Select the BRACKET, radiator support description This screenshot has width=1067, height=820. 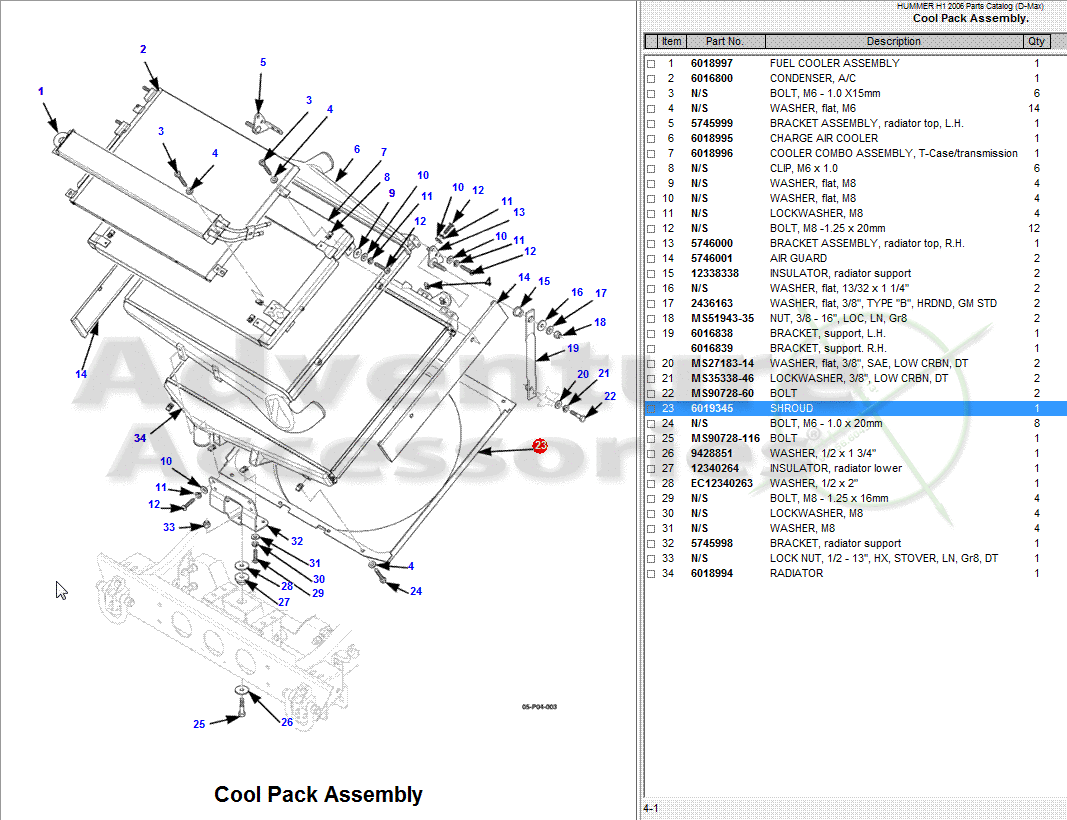[835, 544]
